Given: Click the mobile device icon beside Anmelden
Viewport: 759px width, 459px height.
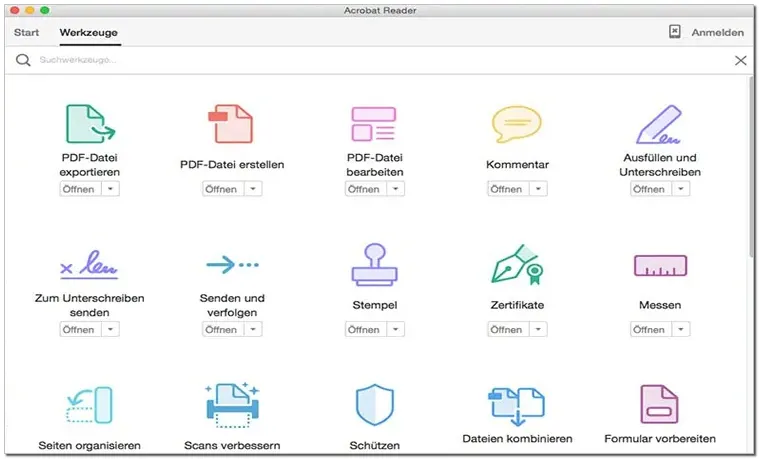Looking at the screenshot, I should click(x=675, y=32).
